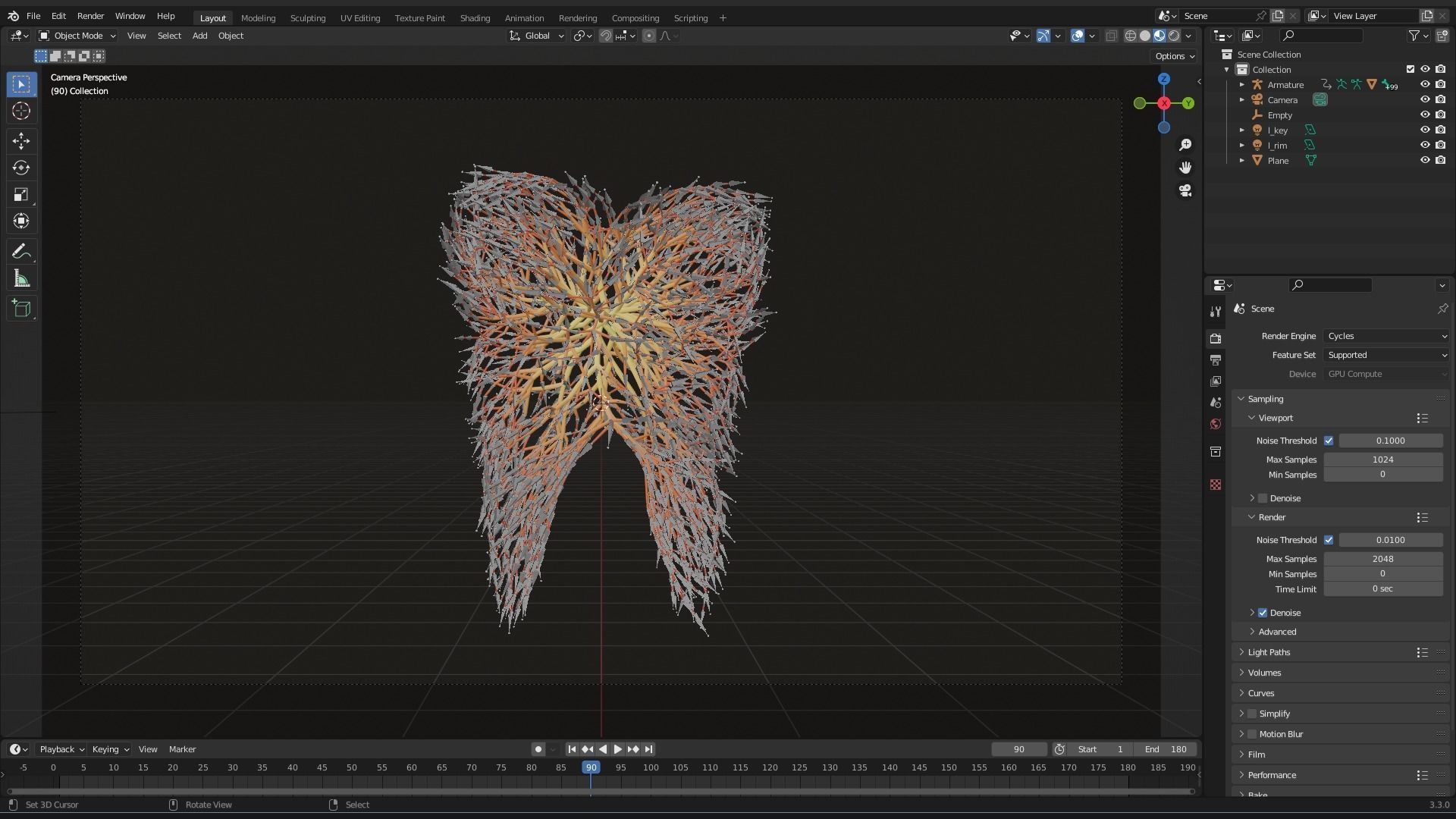
Task: Click the Render Max Samples field
Action: click(x=1383, y=559)
